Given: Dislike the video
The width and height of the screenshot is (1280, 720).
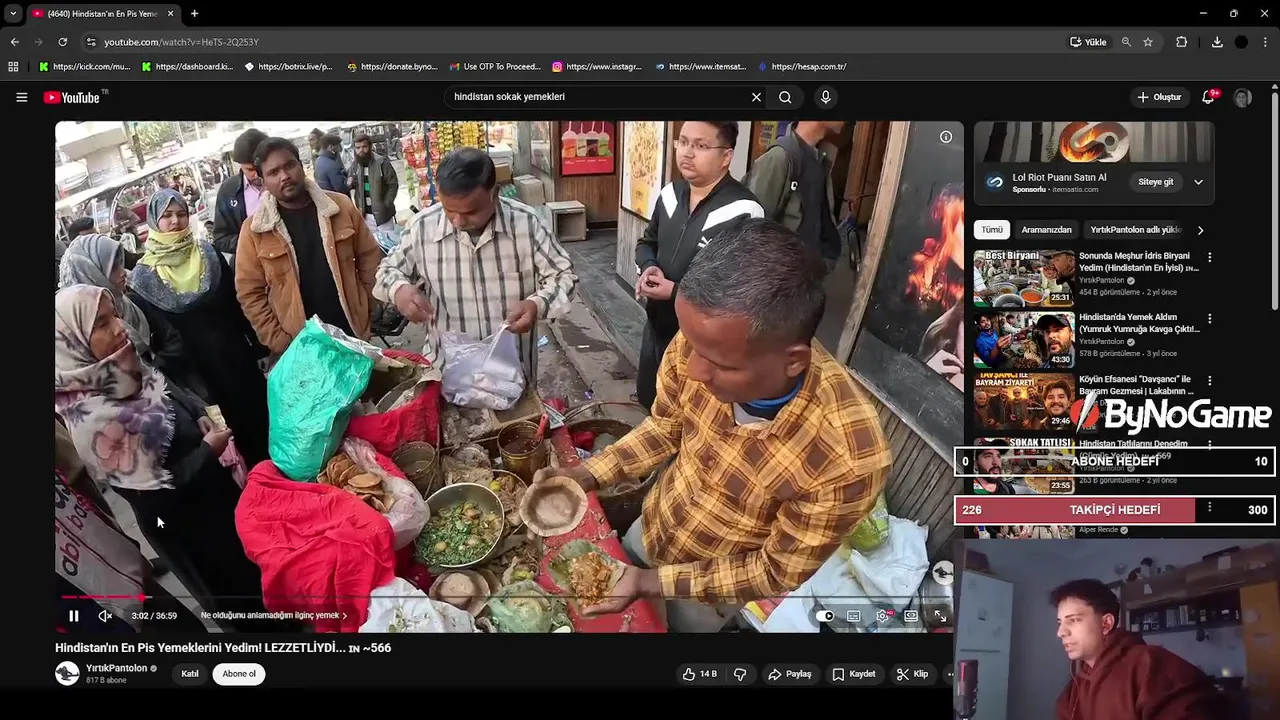Looking at the screenshot, I should point(740,674).
